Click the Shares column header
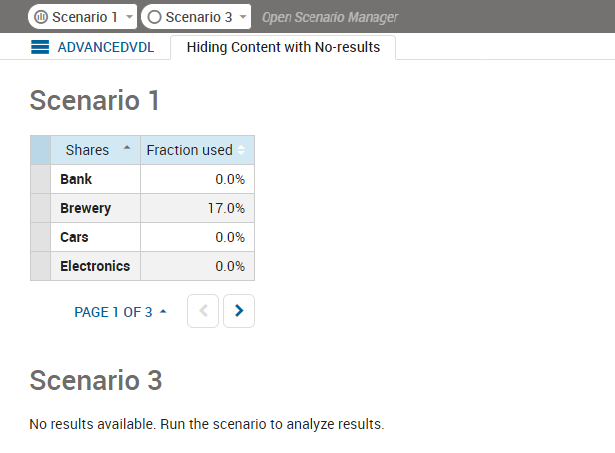This screenshot has height=453, width=615. [x=87, y=150]
